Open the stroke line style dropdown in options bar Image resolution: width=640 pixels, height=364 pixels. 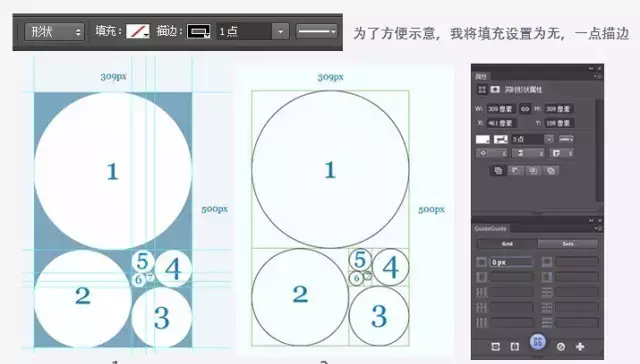click(317, 31)
